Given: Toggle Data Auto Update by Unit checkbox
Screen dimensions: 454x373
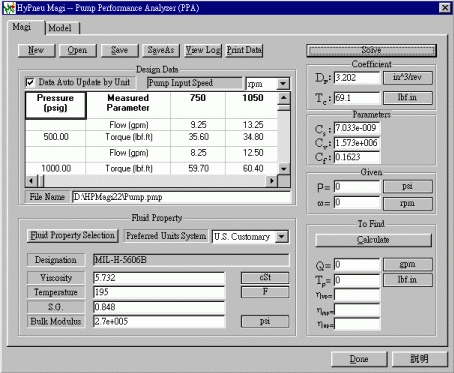Looking at the screenshot, I should pyautogui.click(x=30, y=82).
